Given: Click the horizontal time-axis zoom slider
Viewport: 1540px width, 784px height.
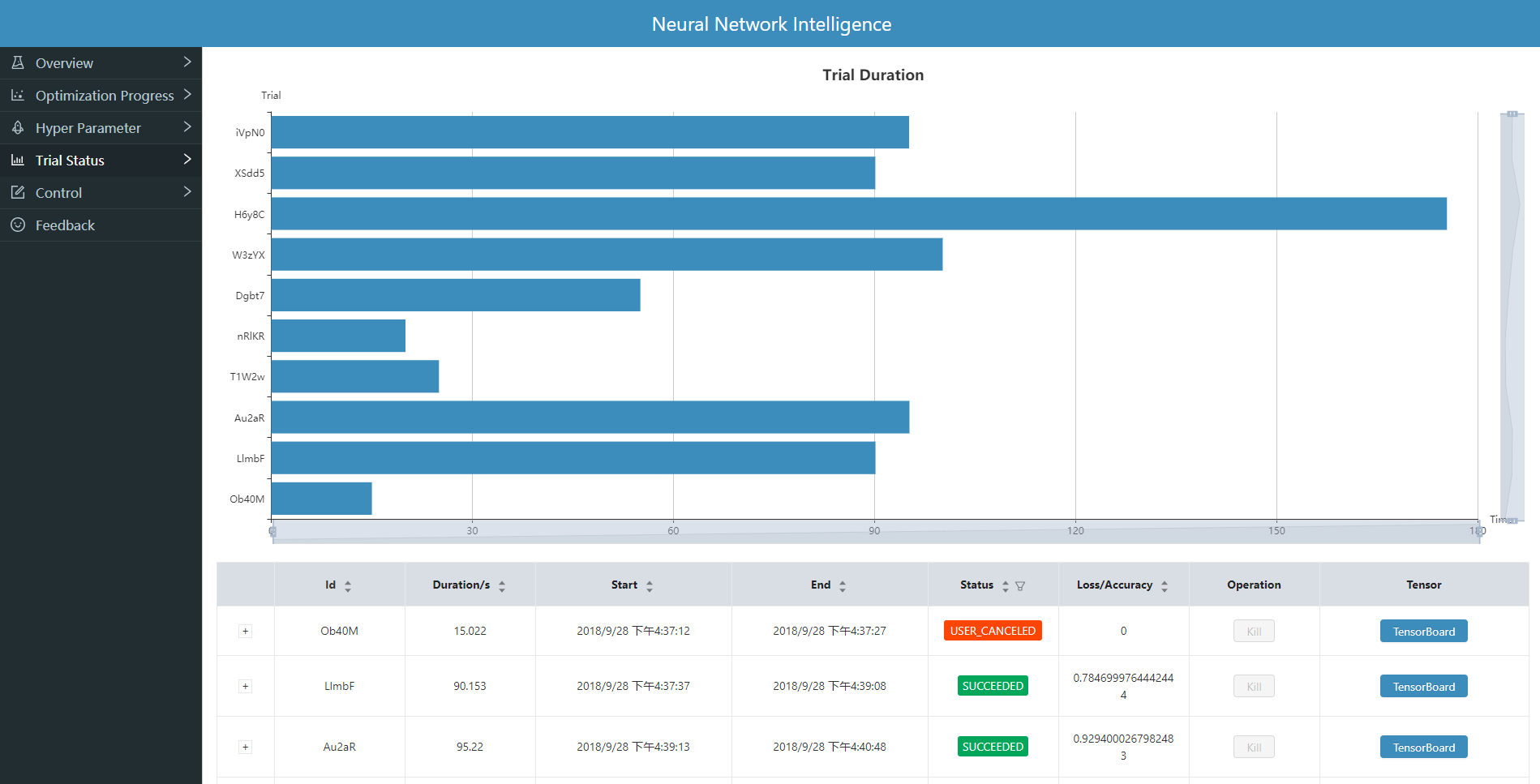Looking at the screenshot, I should coord(876,534).
